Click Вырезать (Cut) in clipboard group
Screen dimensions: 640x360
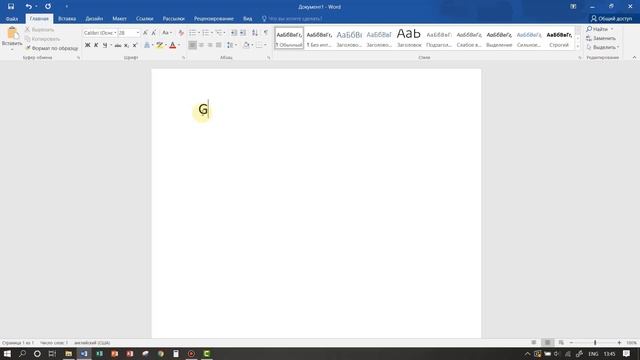40,30
